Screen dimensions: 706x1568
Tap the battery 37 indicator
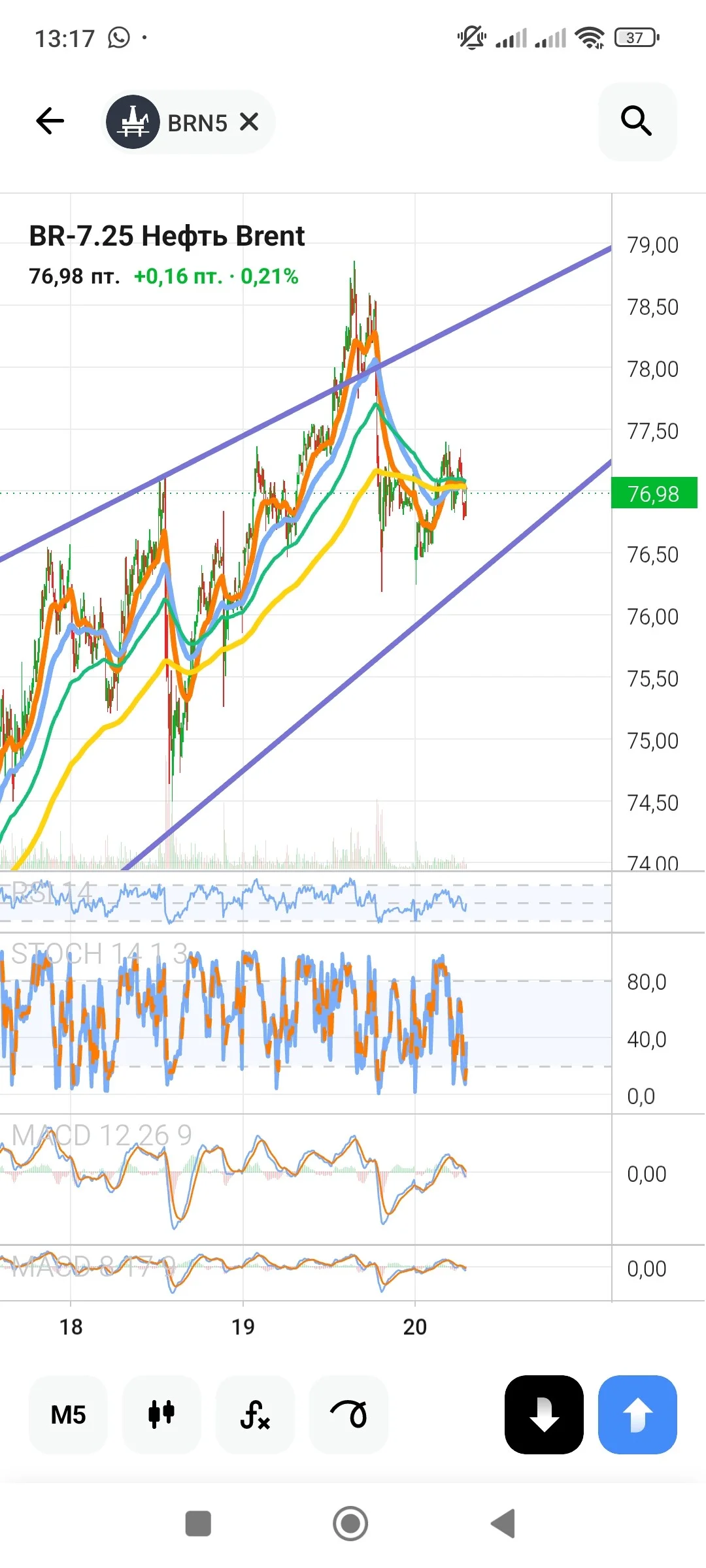pos(637,38)
